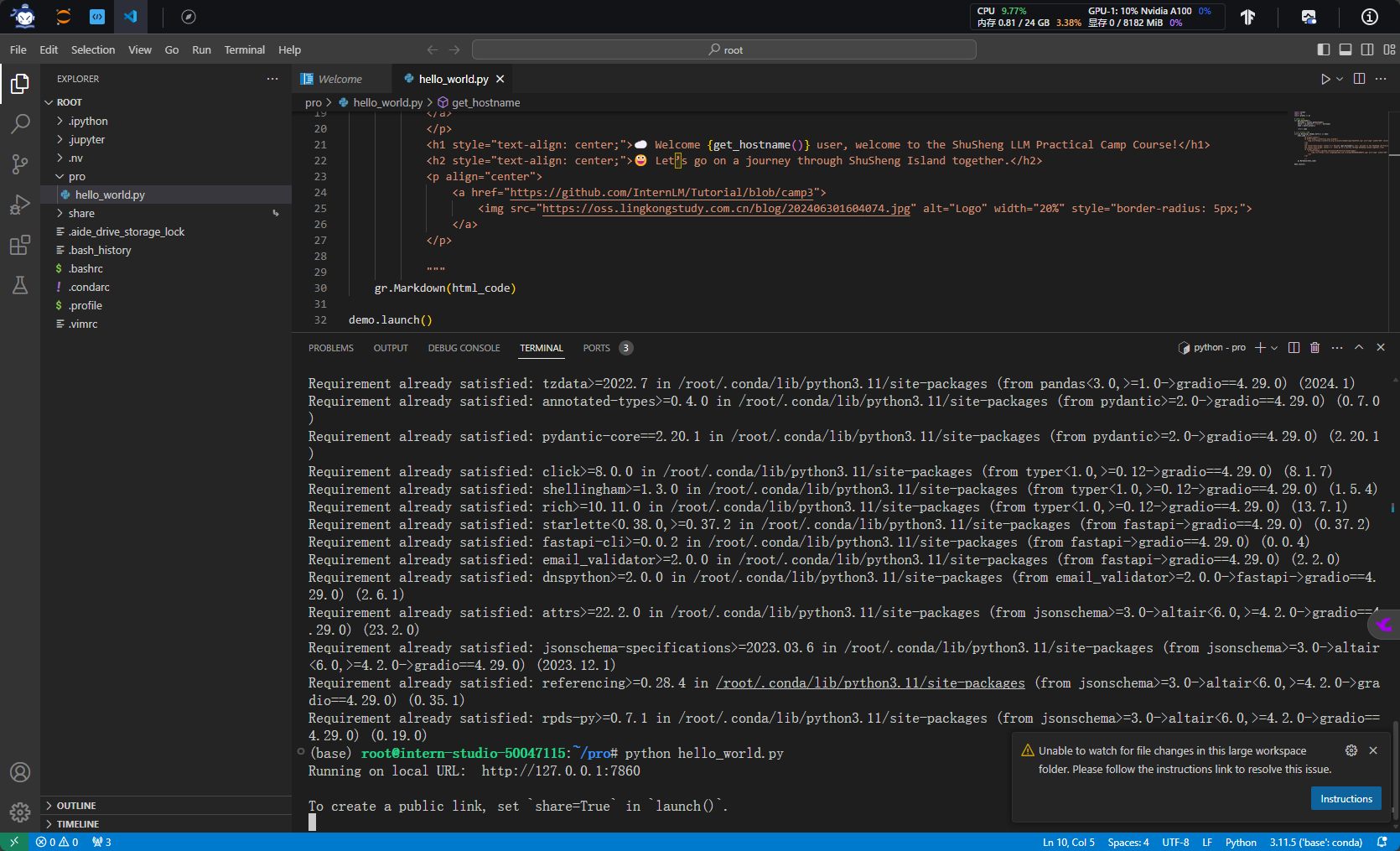1400x851 pixels.
Task: Click the root command center search box
Action: 724,49
